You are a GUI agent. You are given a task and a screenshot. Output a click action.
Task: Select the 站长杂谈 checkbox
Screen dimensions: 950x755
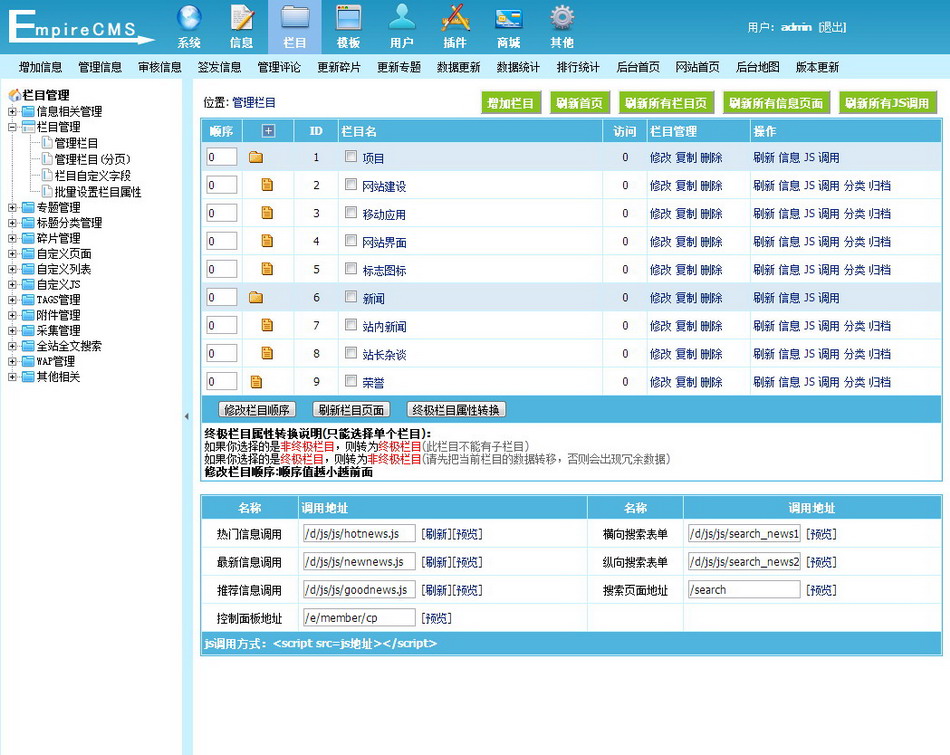351,353
